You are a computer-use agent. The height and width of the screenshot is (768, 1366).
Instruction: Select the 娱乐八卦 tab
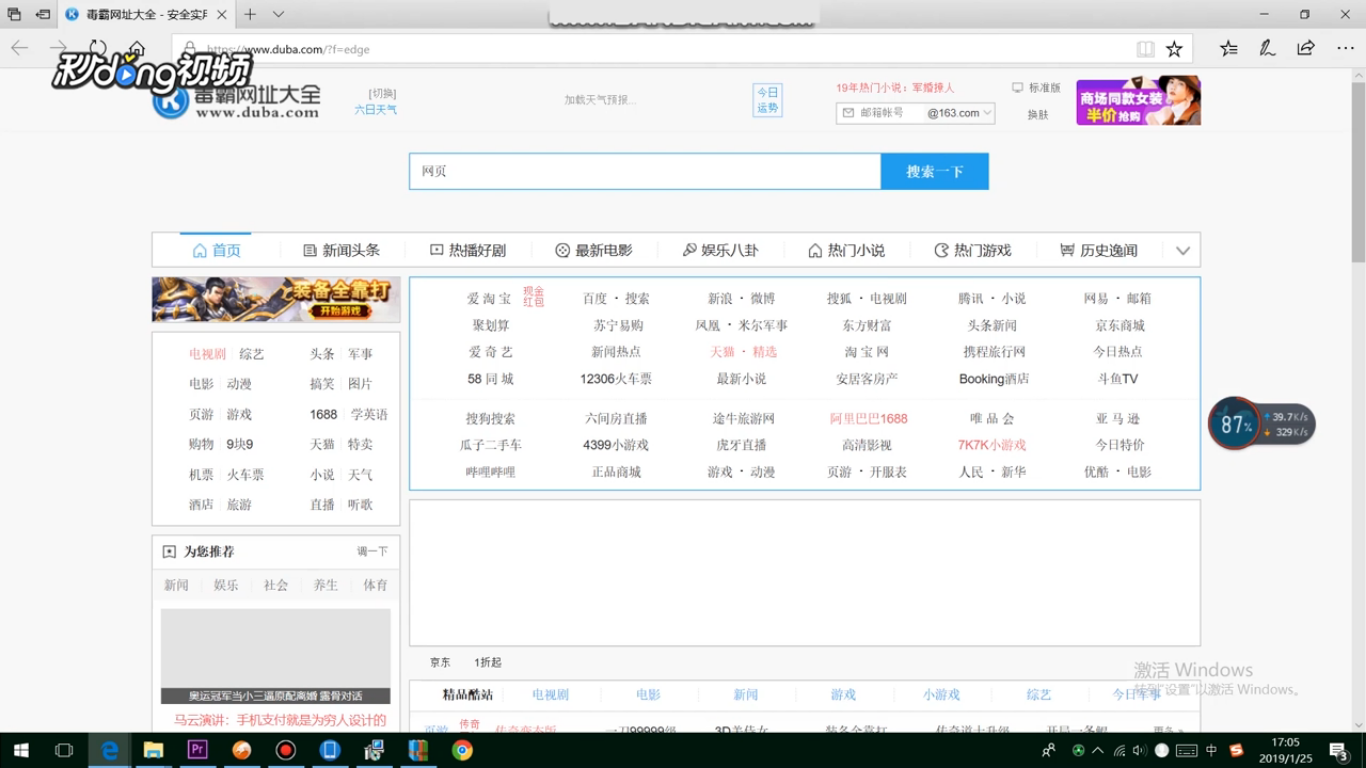pos(720,250)
